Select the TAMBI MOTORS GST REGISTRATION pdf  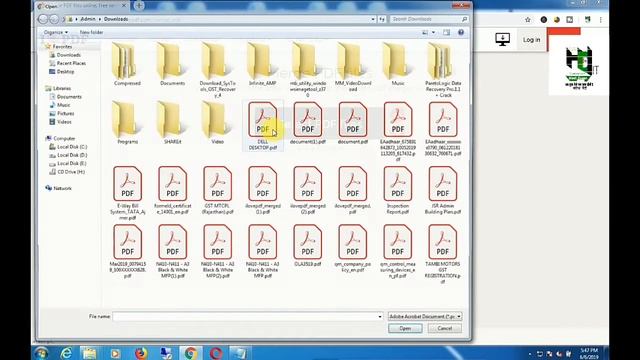(443, 254)
